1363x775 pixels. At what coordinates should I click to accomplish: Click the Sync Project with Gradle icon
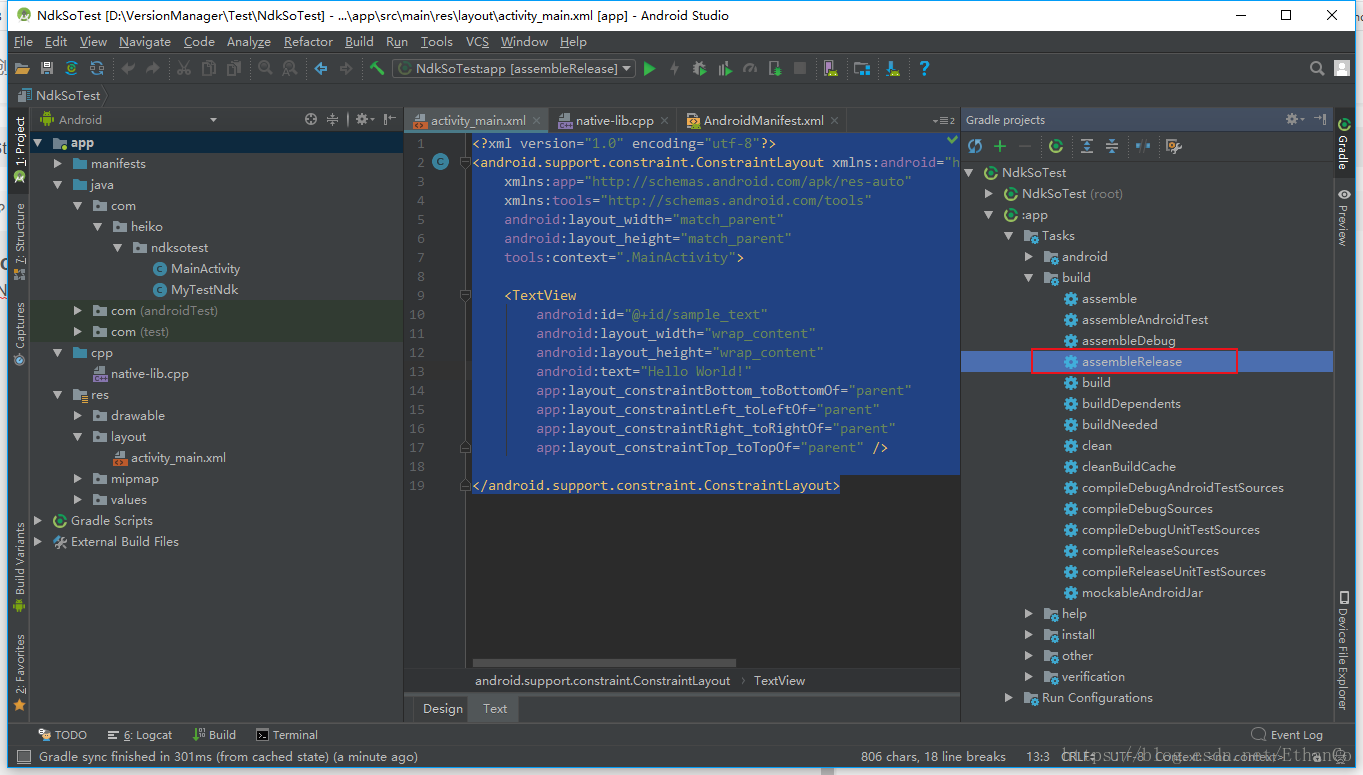click(72, 68)
